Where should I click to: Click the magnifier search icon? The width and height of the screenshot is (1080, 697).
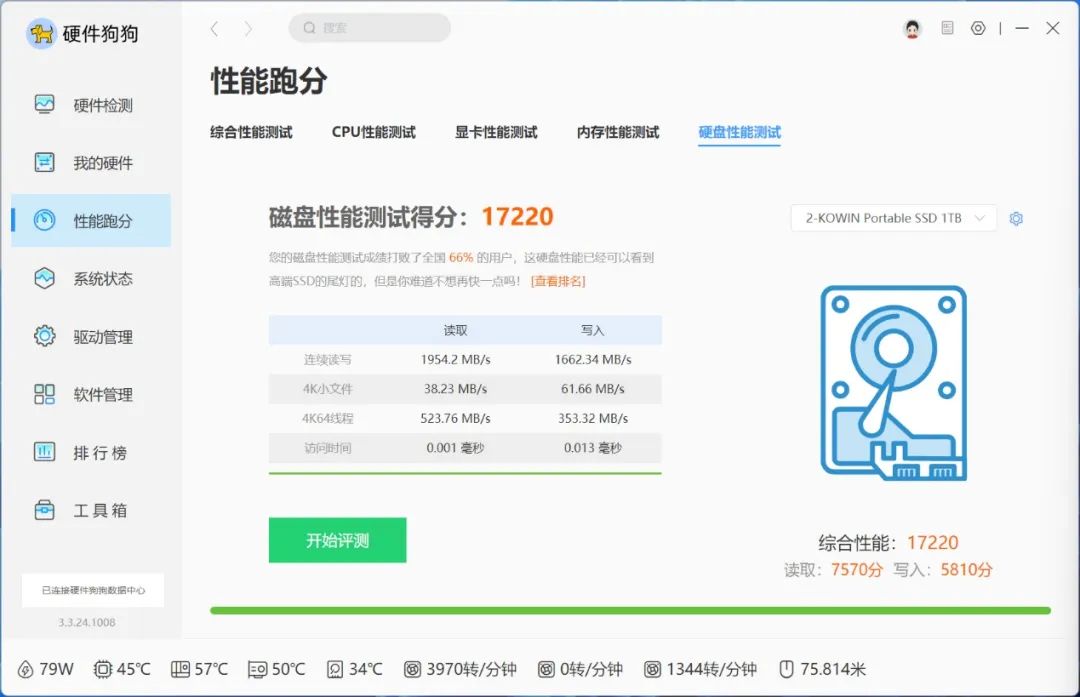pyautogui.click(x=309, y=28)
